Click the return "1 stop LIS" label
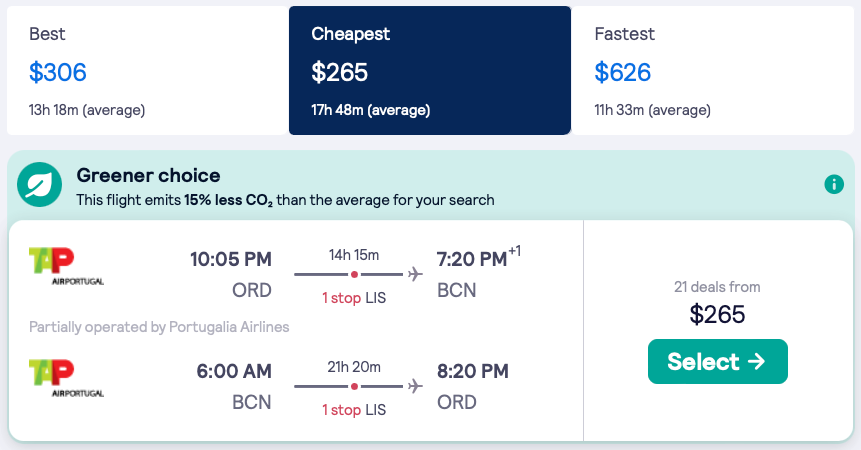 coord(354,410)
